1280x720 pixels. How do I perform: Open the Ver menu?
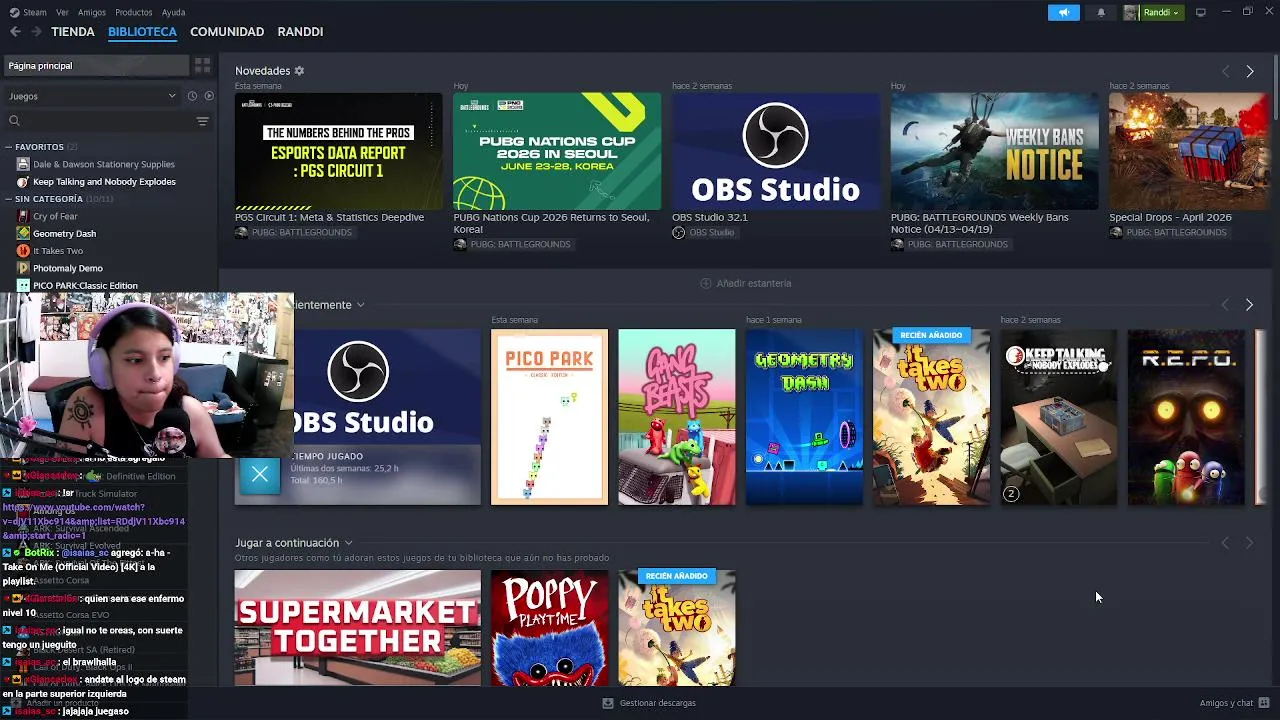pyautogui.click(x=62, y=12)
